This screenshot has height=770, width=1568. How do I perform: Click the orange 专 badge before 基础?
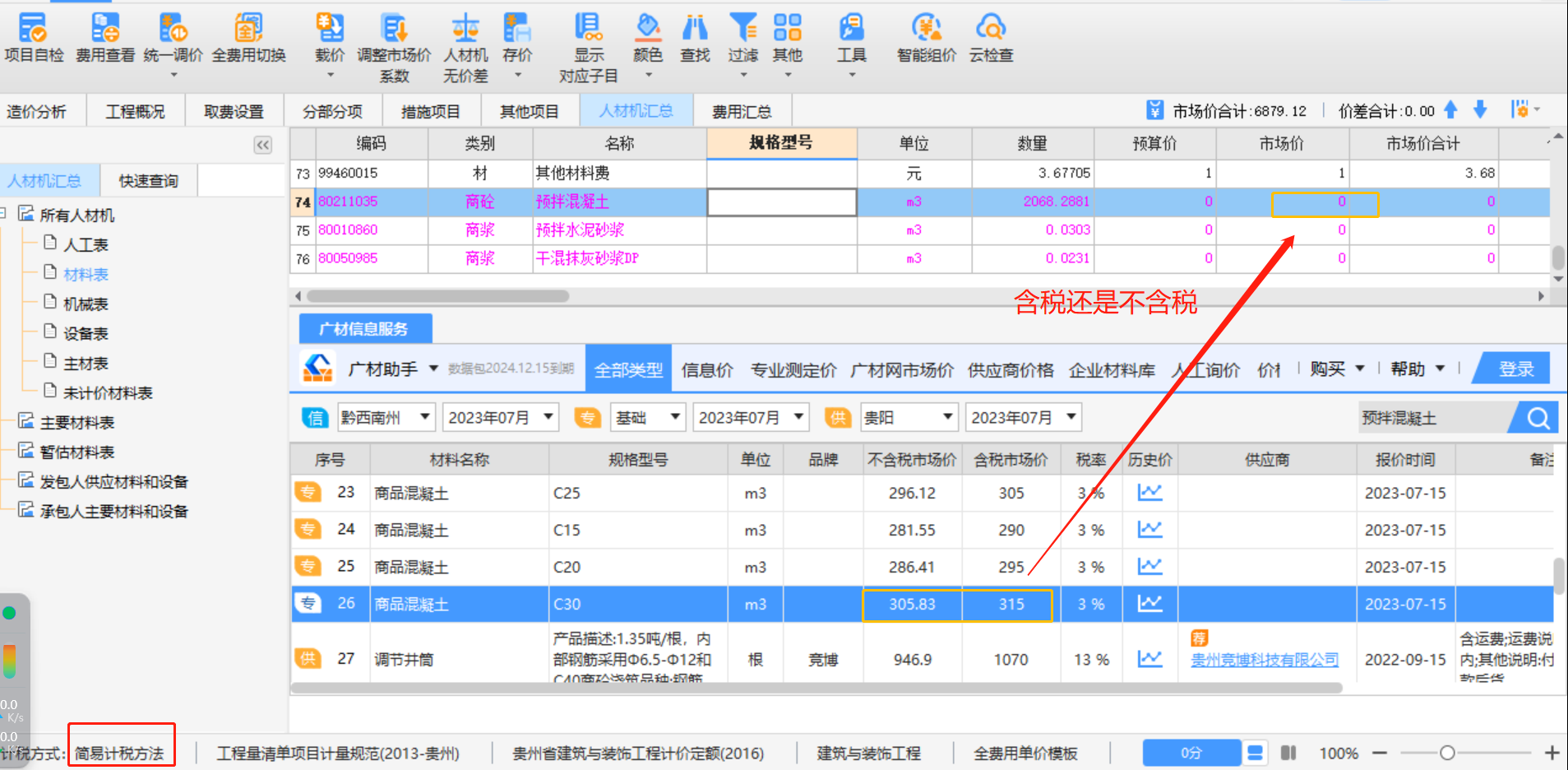(x=587, y=418)
